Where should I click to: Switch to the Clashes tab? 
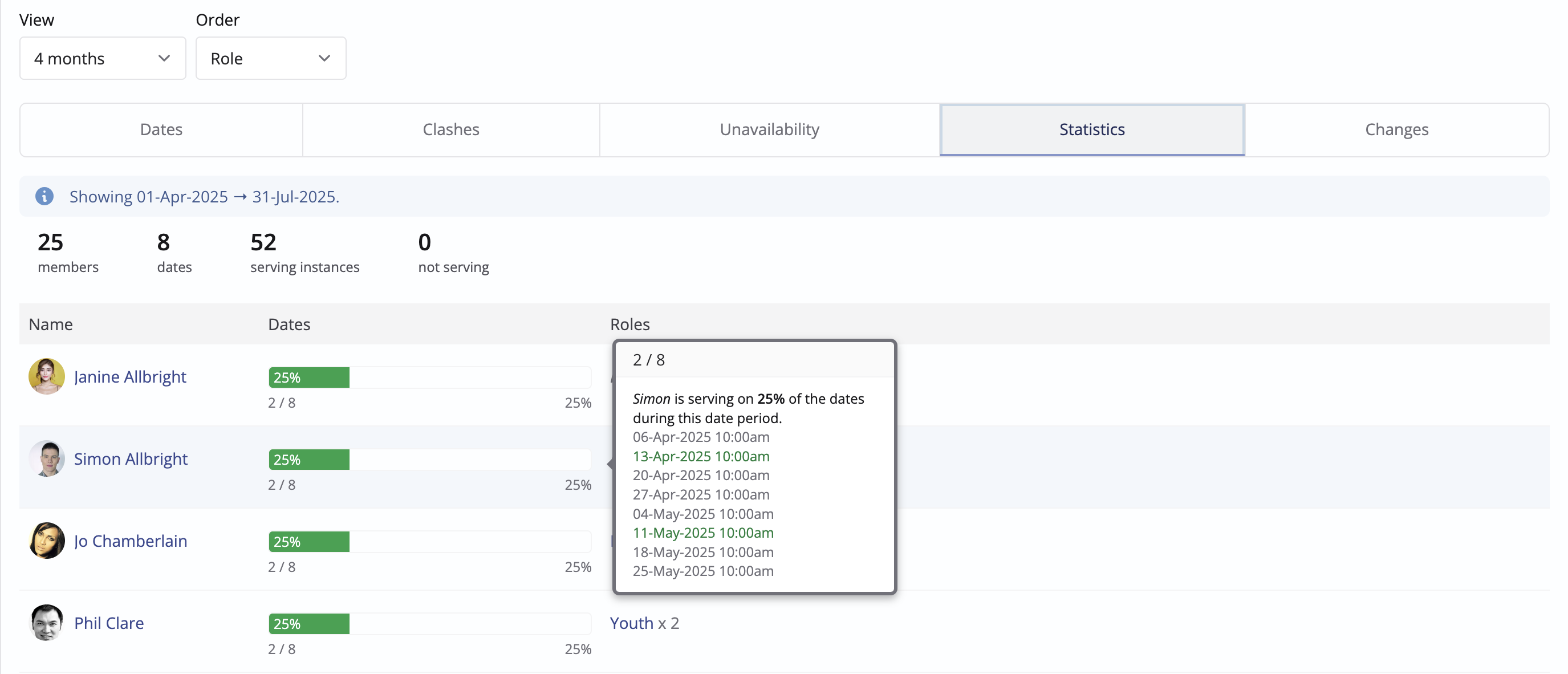tap(450, 129)
